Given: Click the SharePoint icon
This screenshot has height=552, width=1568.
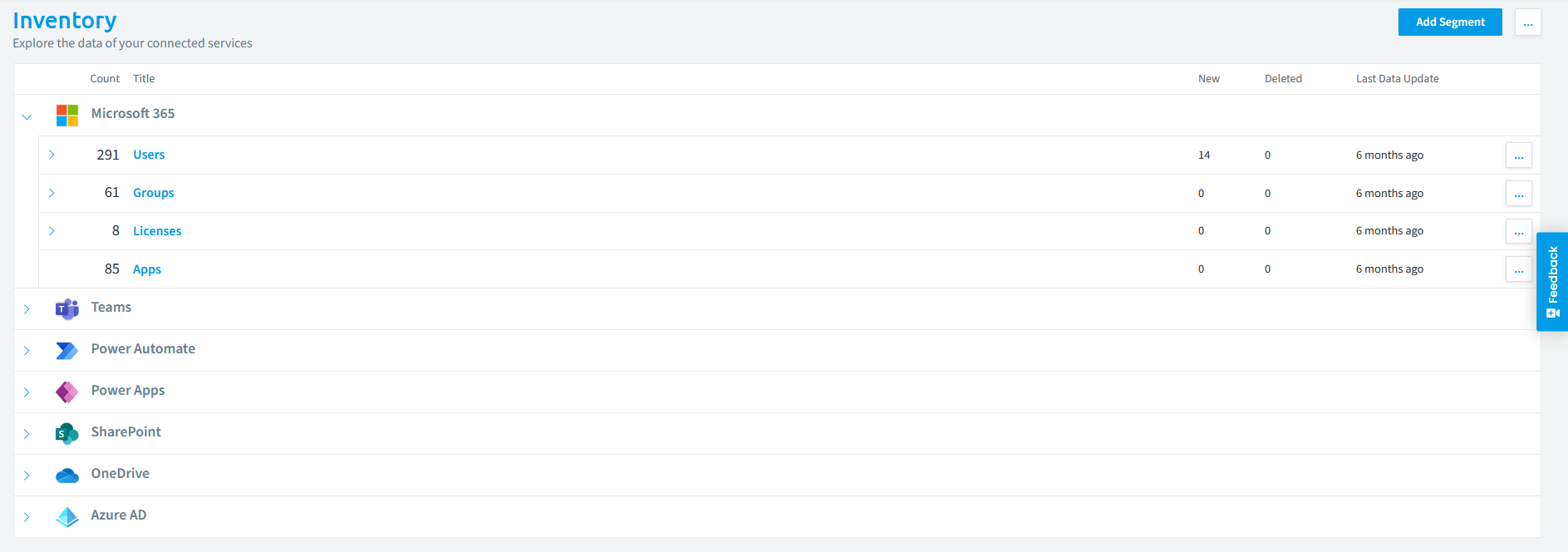Looking at the screenshot, I should [x=67, y=433].
